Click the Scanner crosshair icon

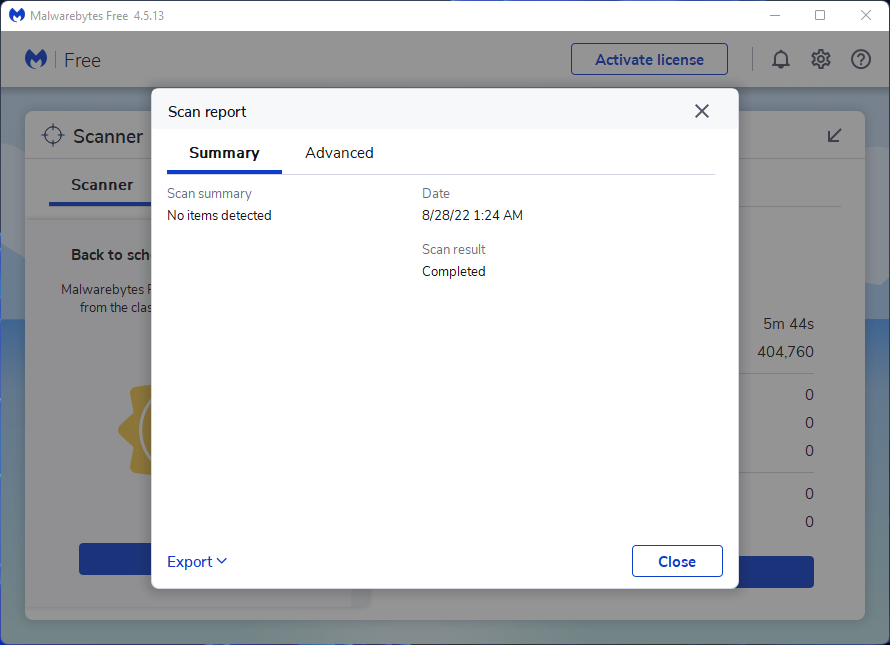coord(53,135)
